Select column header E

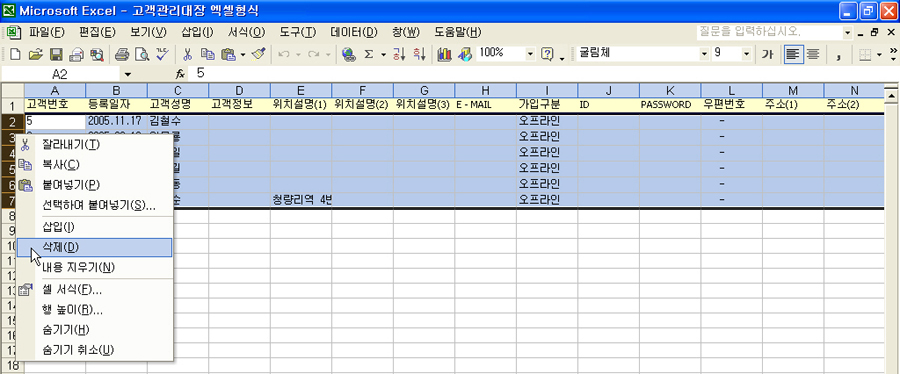(301, 90)
